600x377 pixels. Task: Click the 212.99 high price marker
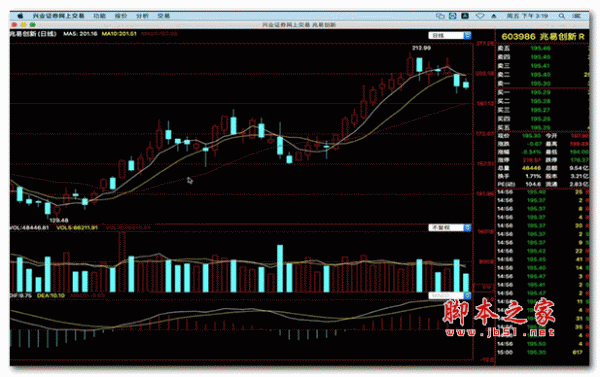pyautogui.click(x=421, y=48)
